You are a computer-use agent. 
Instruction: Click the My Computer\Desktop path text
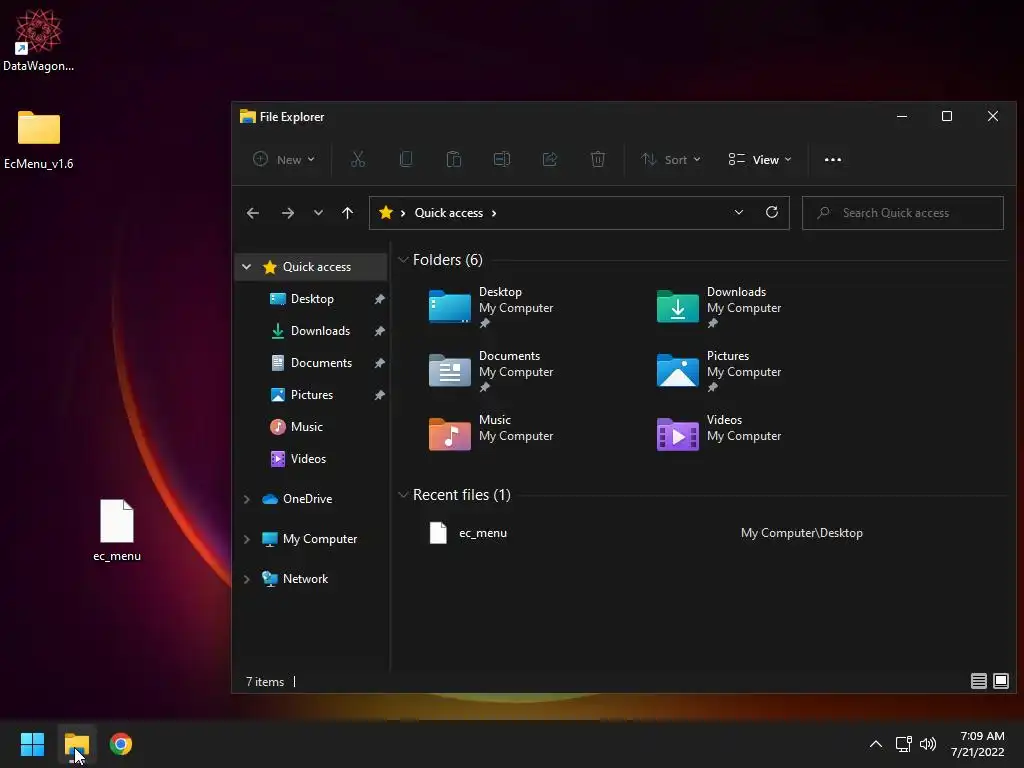(x=801, y=534)
